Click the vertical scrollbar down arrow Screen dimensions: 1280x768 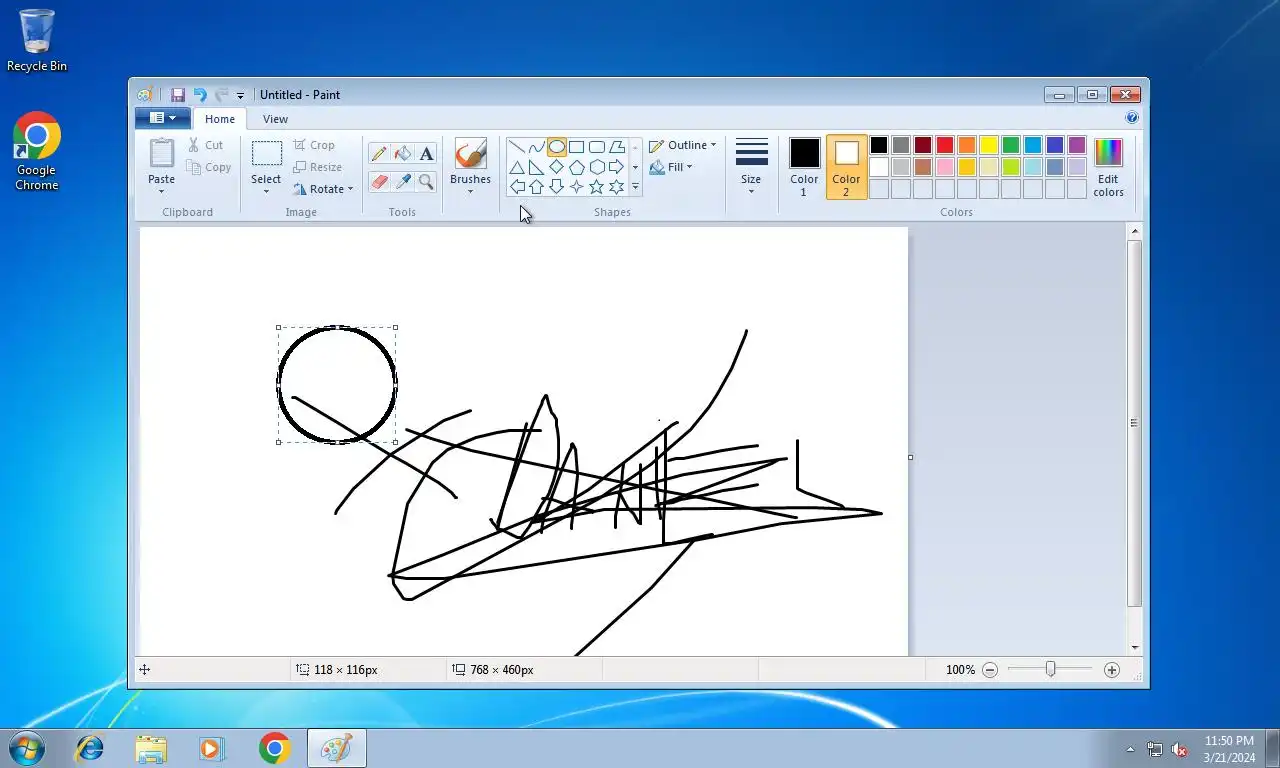click(1134, 648)
